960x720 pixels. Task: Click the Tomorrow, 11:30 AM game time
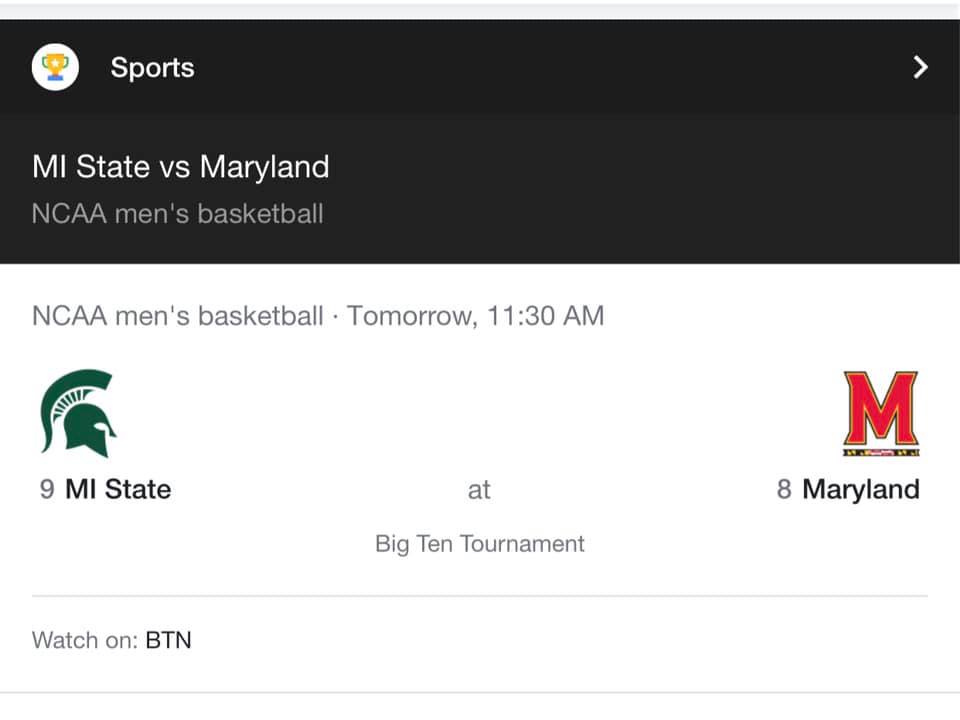[x=476, y=316]
